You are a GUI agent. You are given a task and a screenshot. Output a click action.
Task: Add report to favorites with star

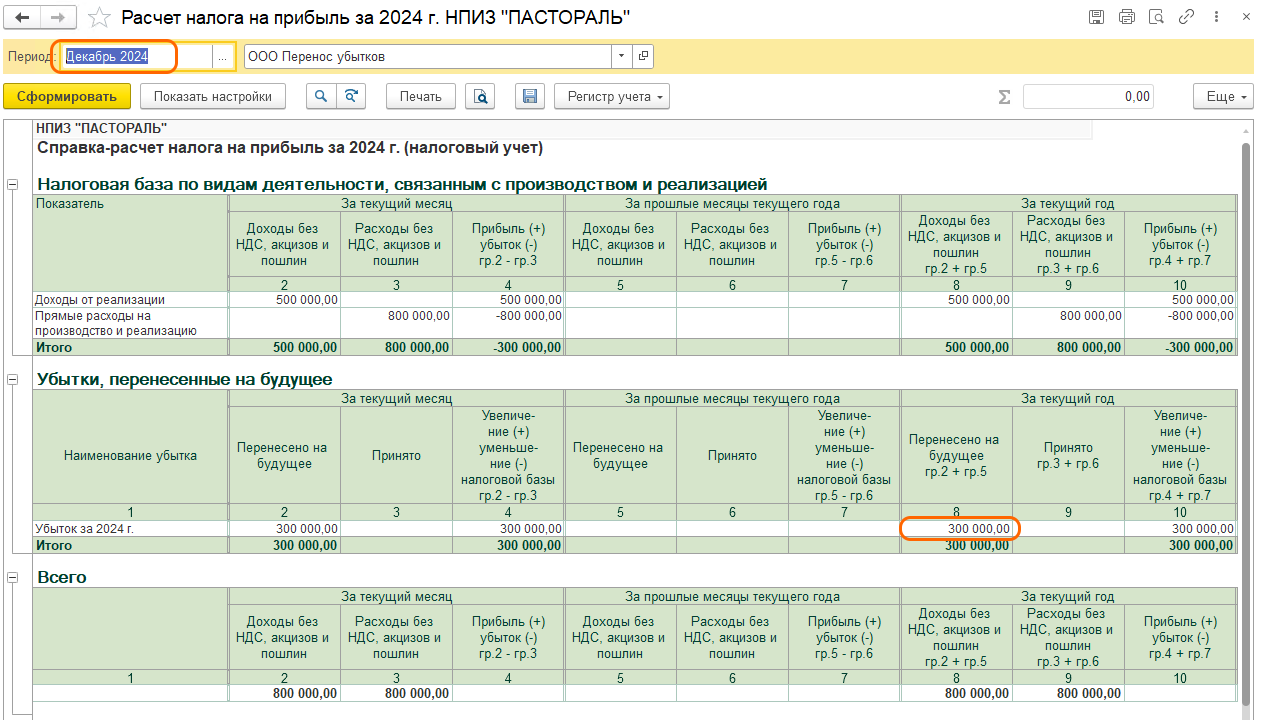(x=98, y=18)
